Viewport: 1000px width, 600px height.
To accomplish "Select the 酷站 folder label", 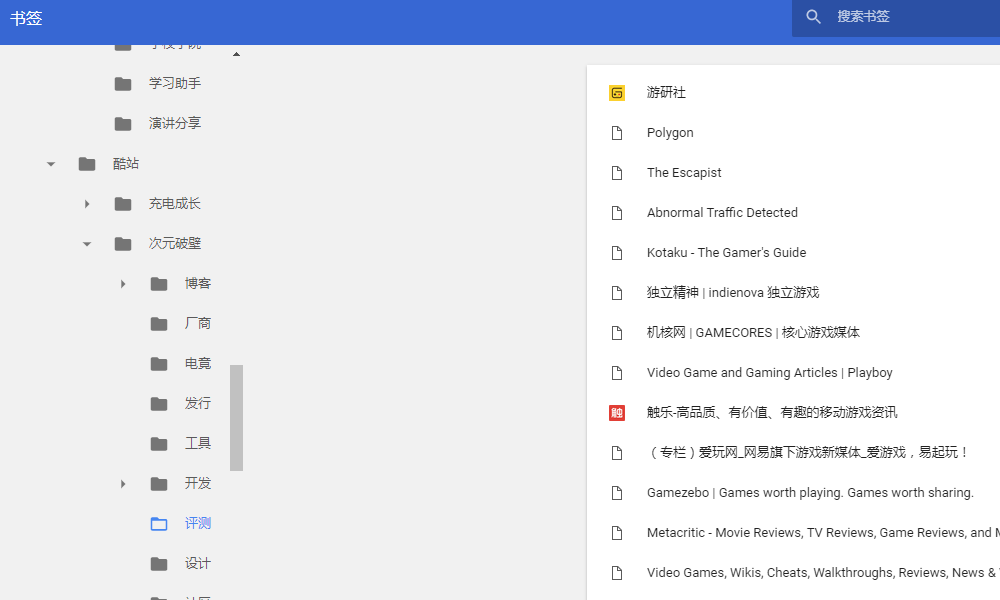I will (126, 163).
